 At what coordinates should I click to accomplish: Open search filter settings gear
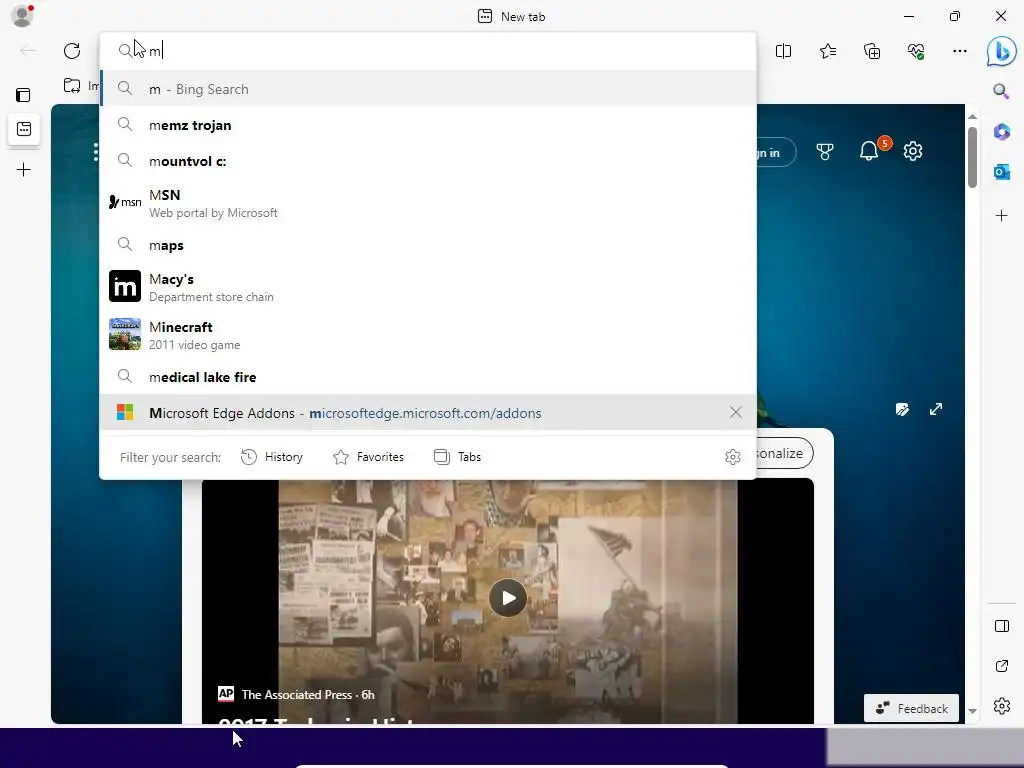pyautogui.click(x=733, y=456)
